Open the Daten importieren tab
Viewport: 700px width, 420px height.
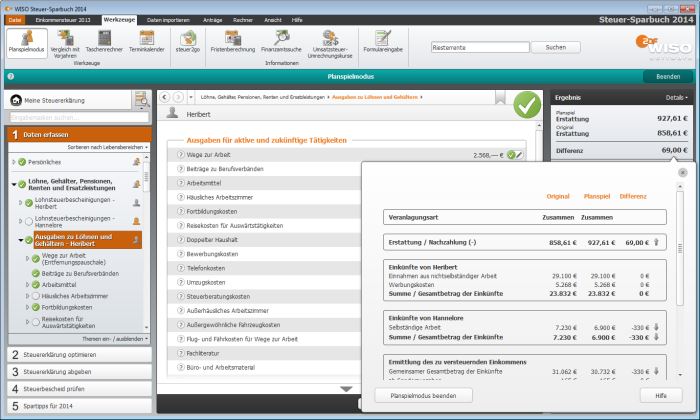pyautogui.click(x=168, y=20)
